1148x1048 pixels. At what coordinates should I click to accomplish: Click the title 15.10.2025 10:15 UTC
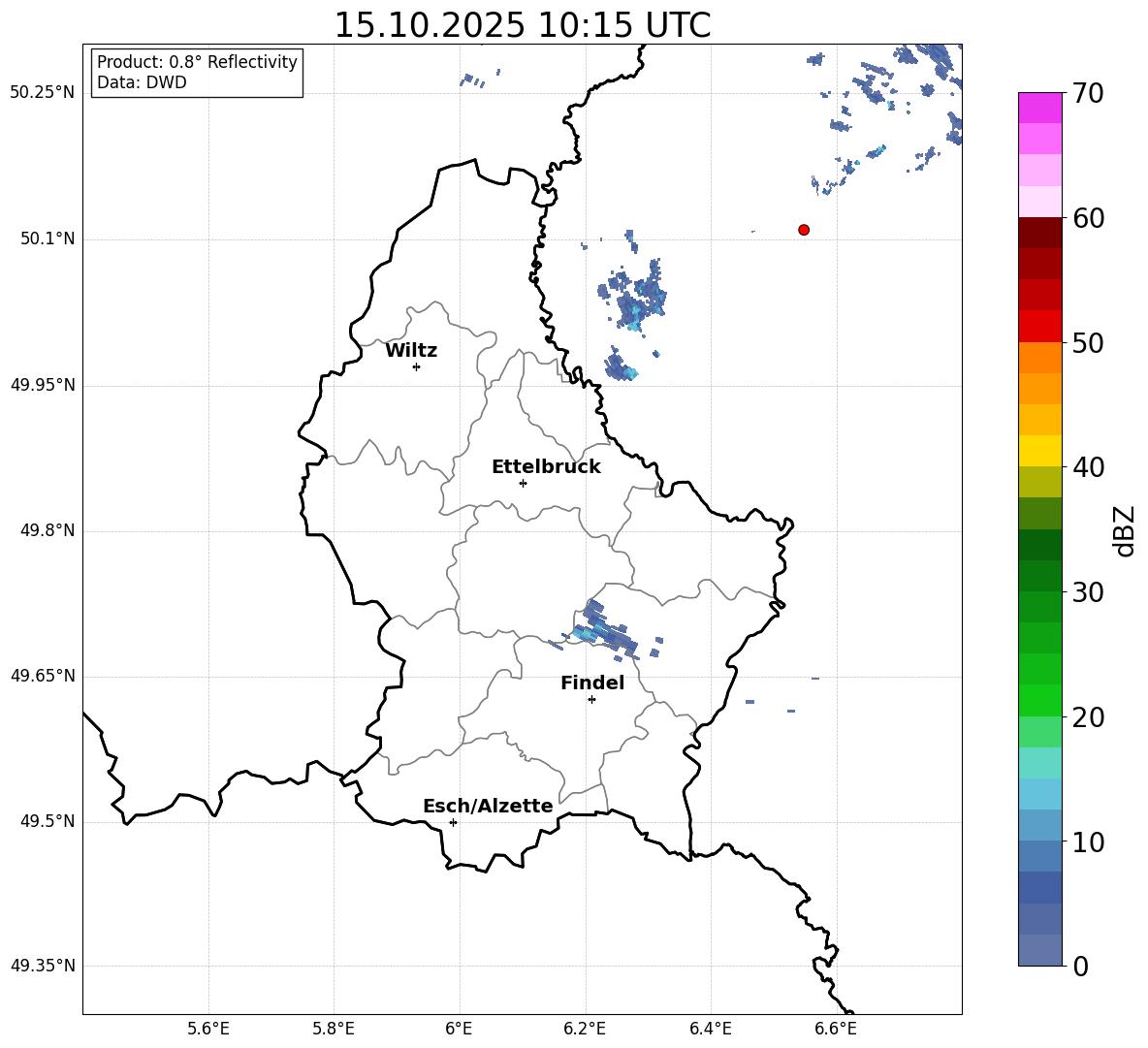click(523, 25)
